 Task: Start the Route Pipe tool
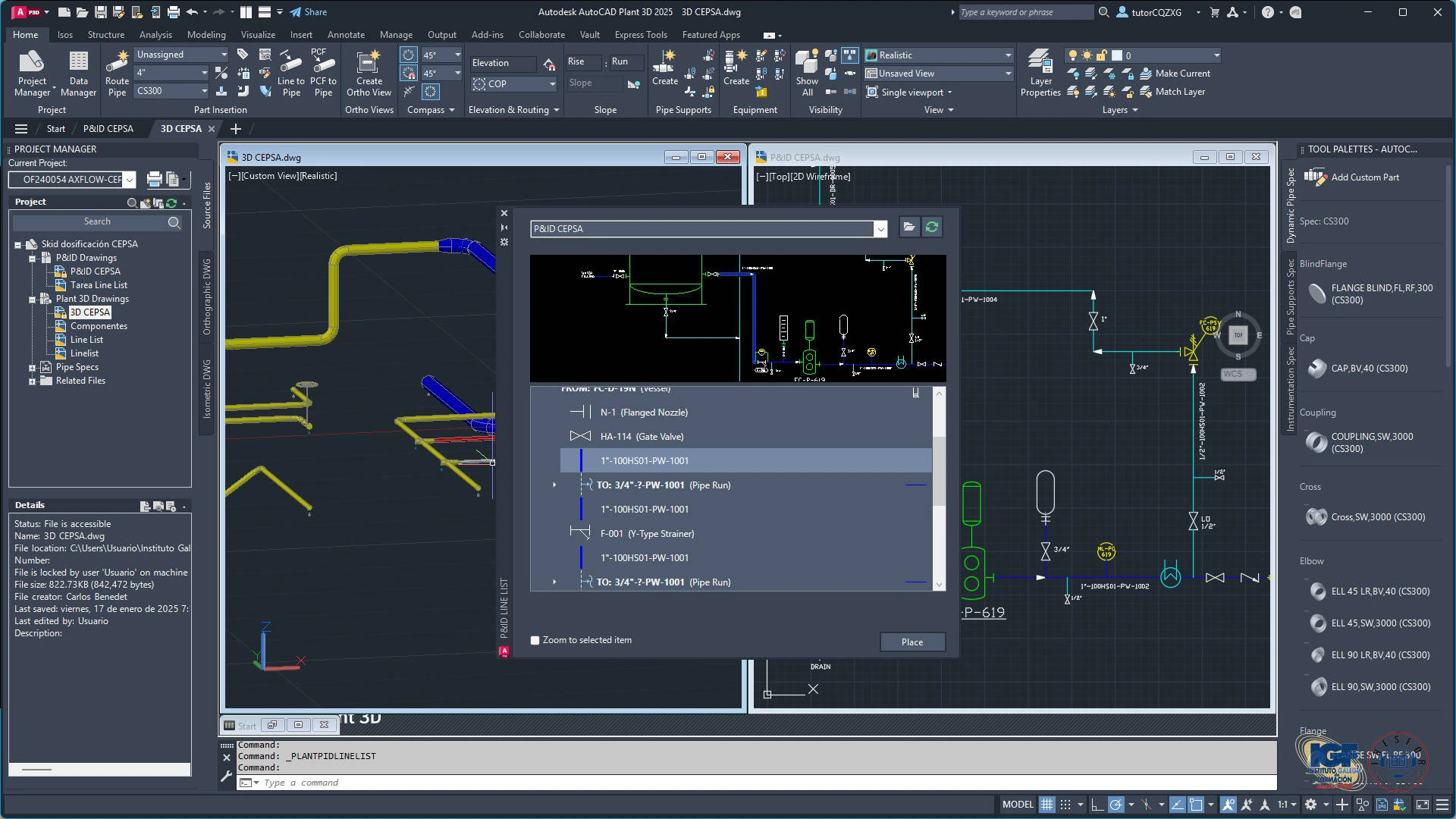(117, 74)
